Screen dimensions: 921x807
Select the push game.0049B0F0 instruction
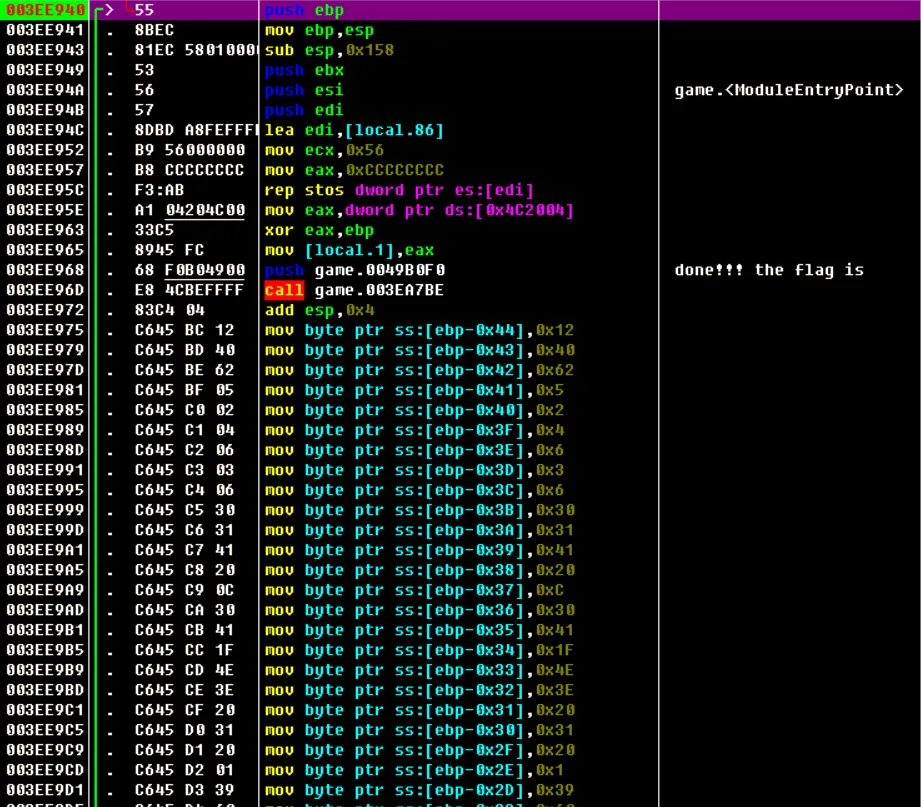354,270
